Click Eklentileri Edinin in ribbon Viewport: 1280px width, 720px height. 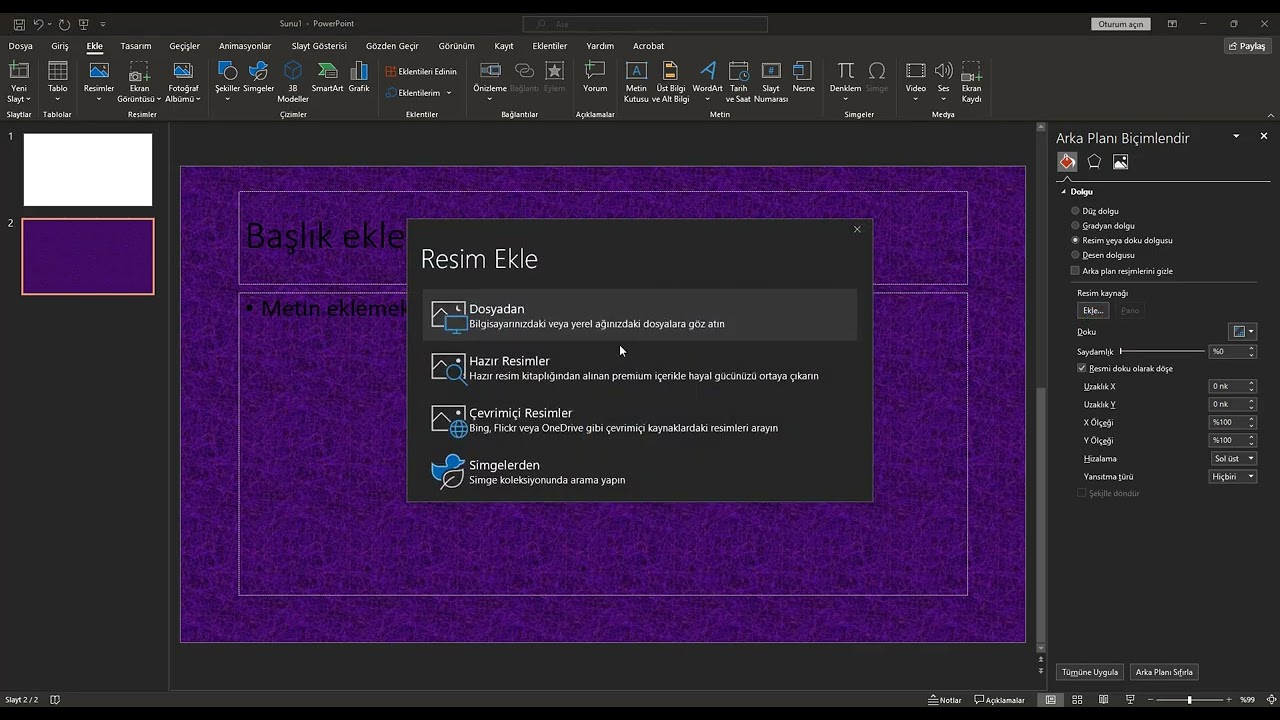tap(421, 72)
